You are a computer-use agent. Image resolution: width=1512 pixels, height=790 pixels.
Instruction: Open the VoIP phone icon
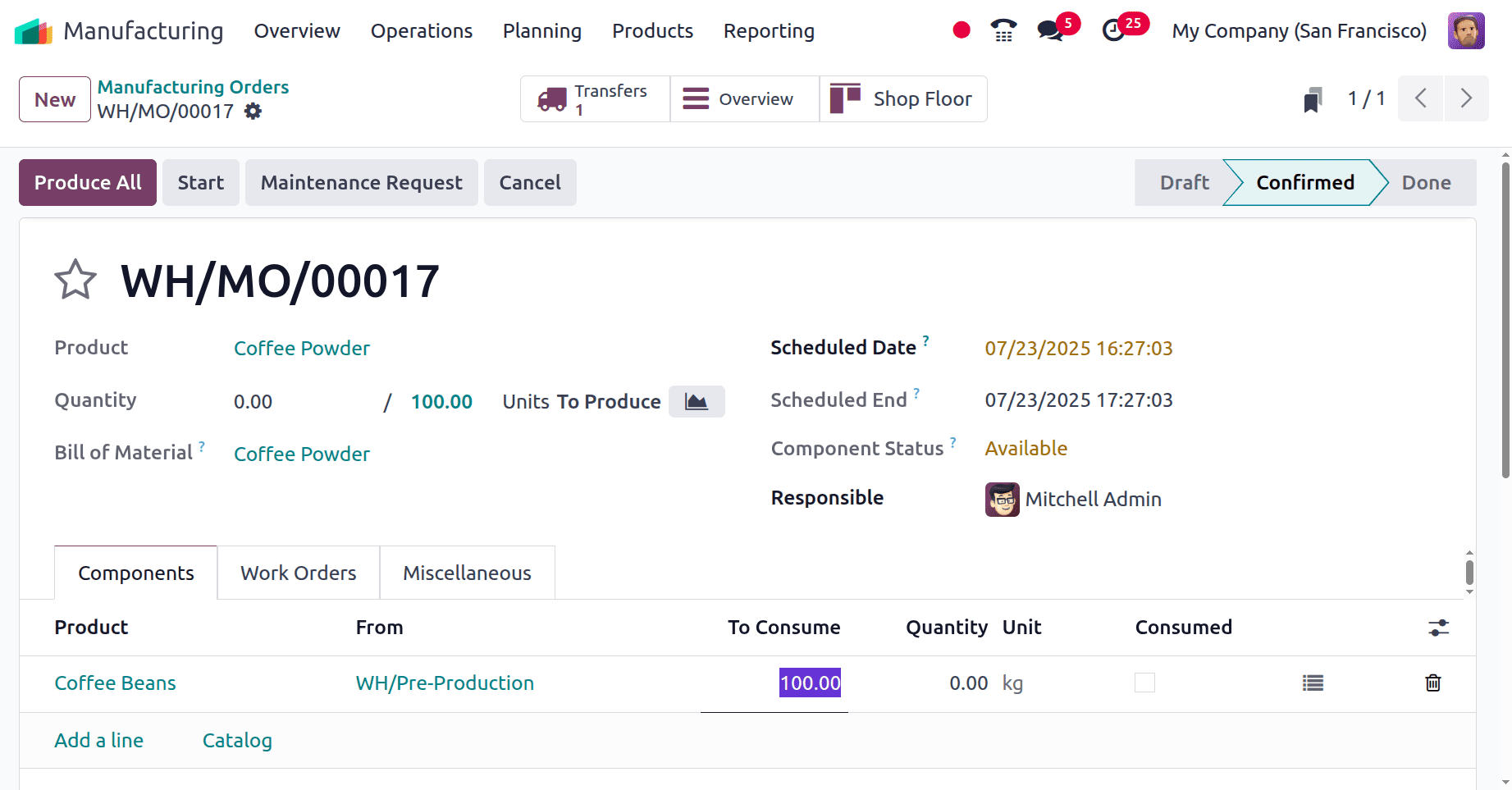[1003, 30]
